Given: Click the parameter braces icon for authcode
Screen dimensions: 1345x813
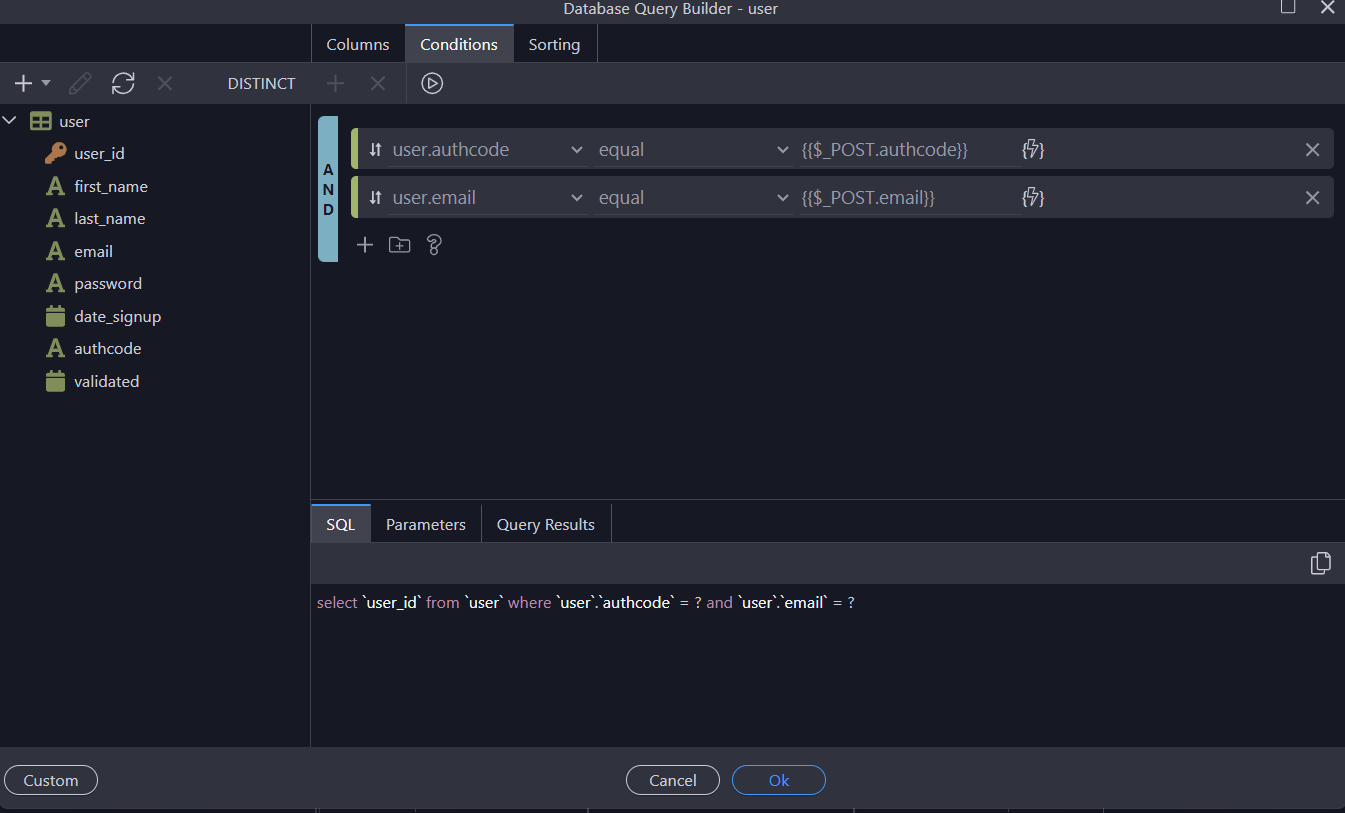Looking at the screenshot, I should (1032, 149).
